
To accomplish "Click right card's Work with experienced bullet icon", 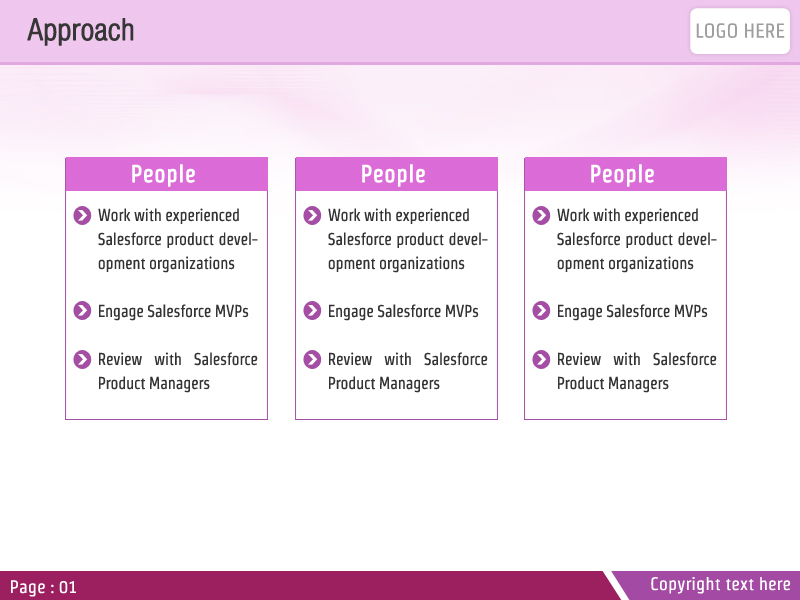I will tap(541, 216).
